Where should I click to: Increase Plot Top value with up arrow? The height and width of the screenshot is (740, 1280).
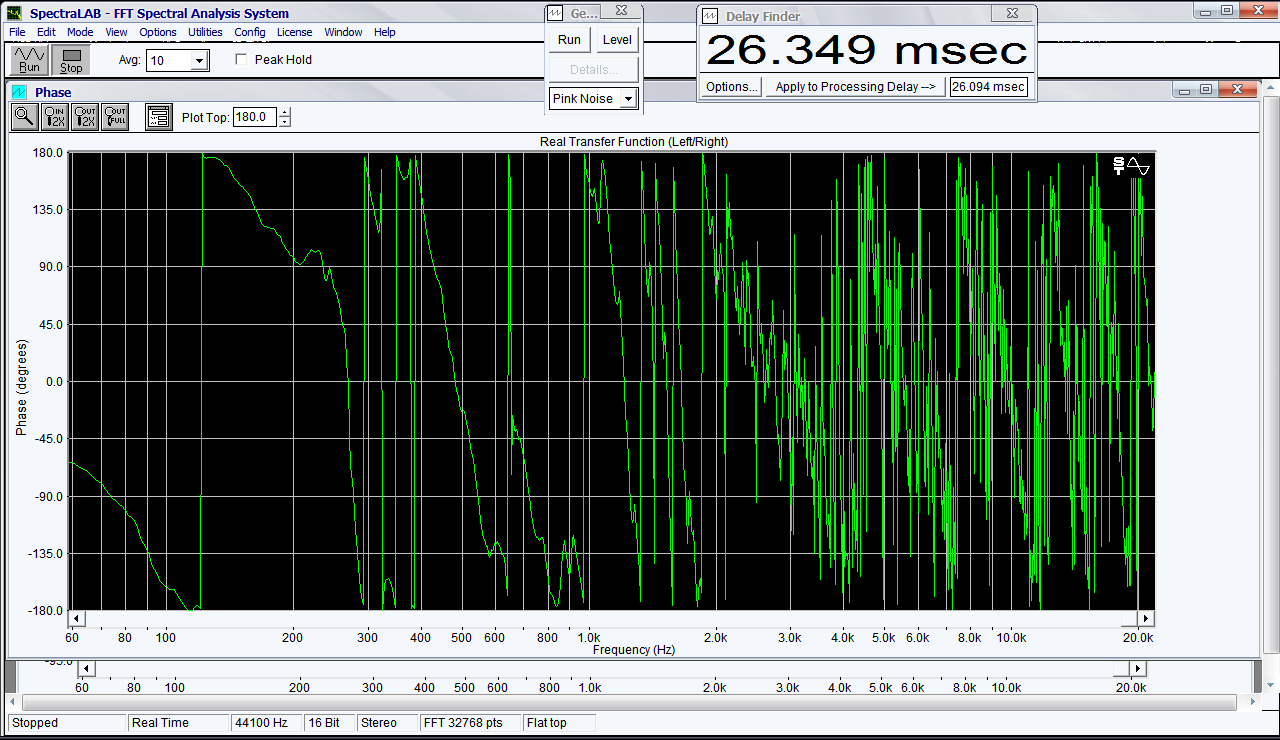pyautogui.click(x=285, y=113)
